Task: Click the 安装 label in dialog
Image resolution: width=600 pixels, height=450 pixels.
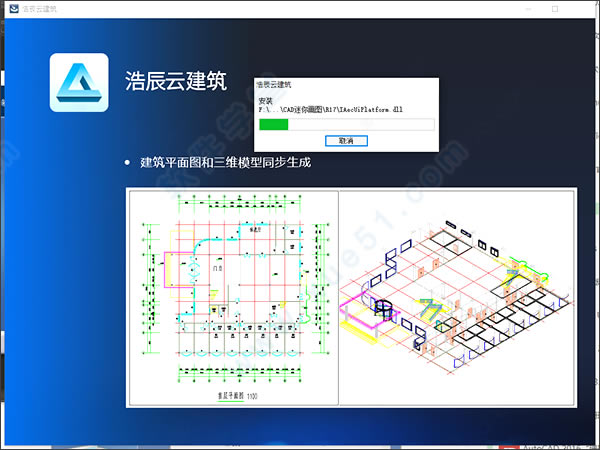Action: [266, 101]
